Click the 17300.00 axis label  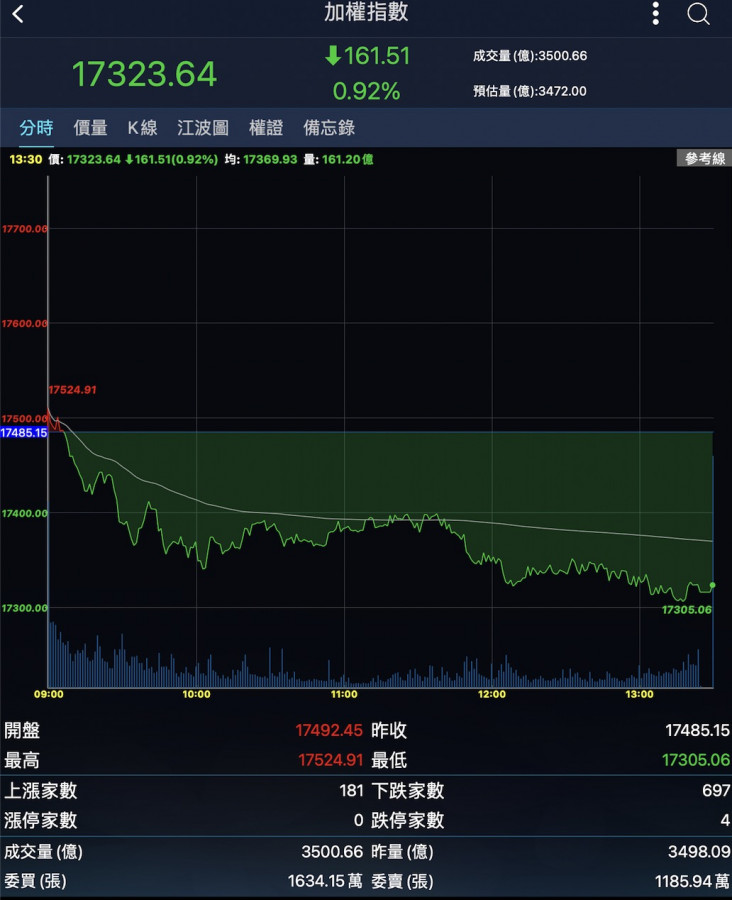point(24,608)
